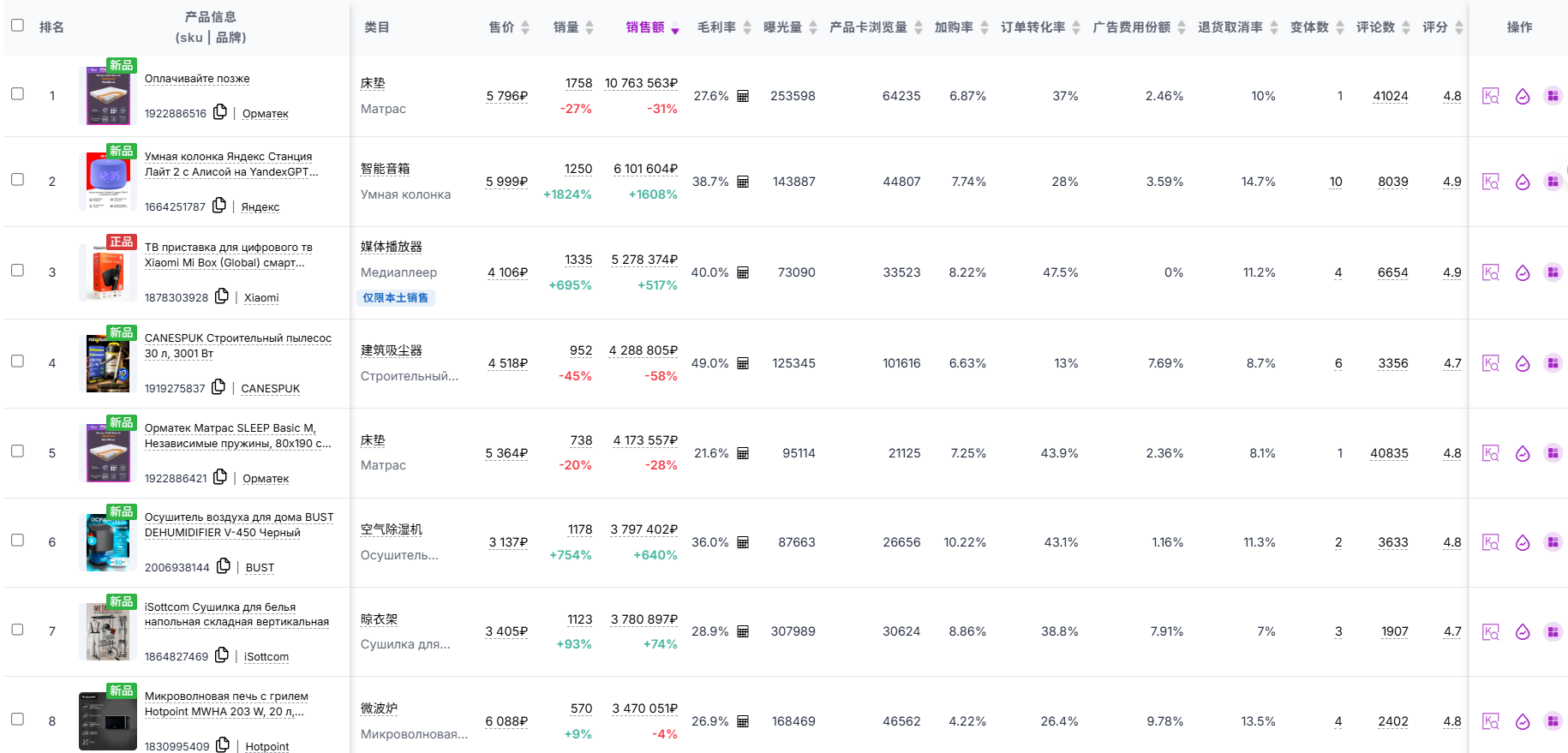Click the 毛利率 column header

716,27
